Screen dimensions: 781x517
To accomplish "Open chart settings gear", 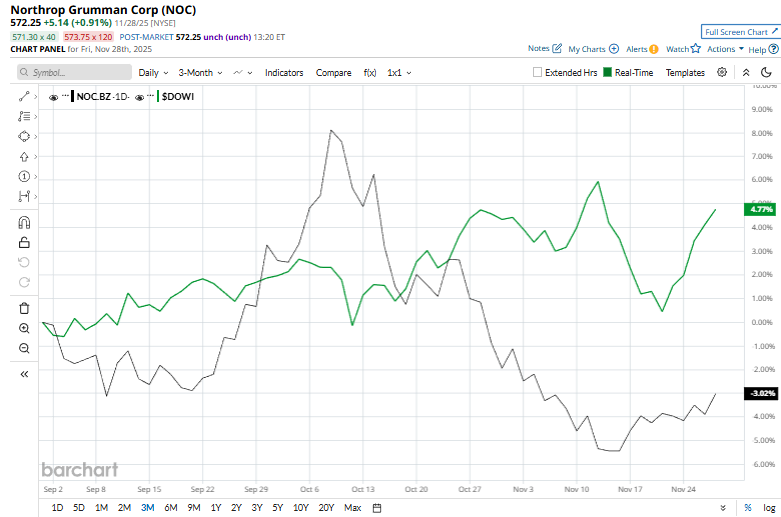I will click(722, 72).
